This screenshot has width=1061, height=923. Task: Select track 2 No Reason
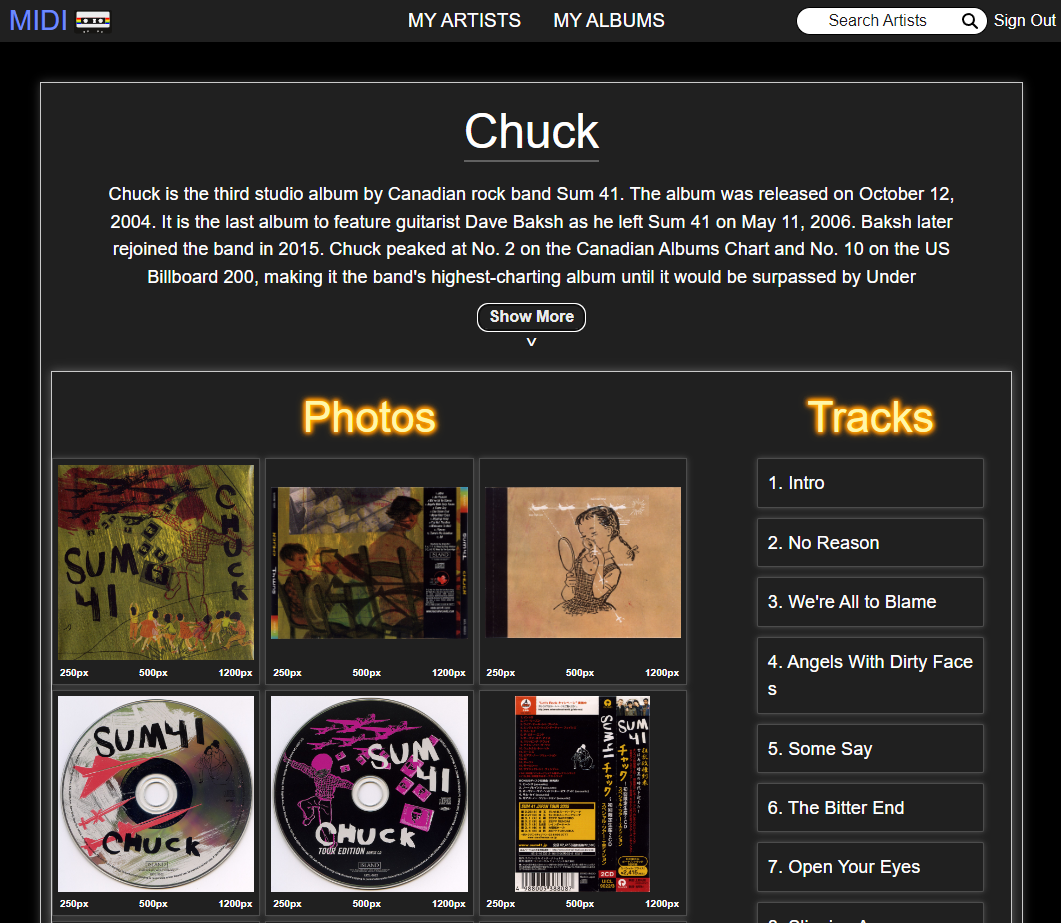tap(870, 543)
